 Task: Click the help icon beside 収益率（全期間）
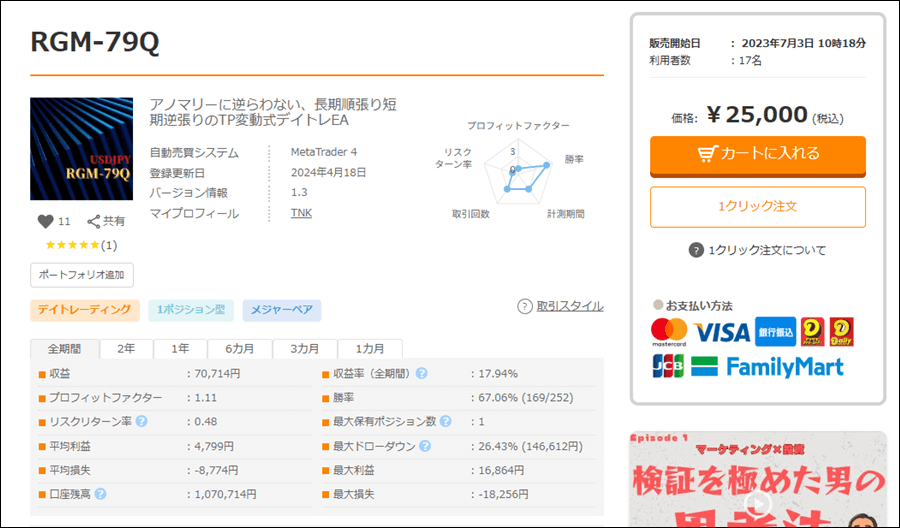pos(422,374)
